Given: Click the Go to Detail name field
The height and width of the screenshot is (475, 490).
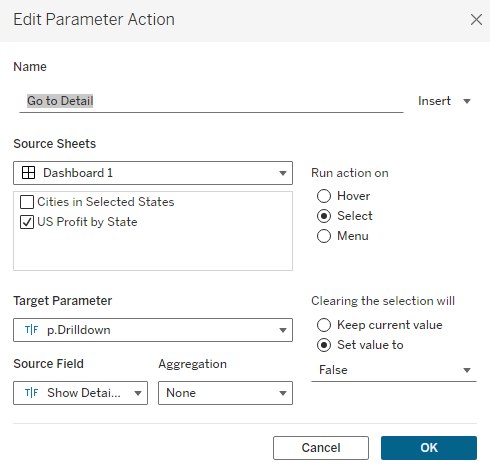Looking at the screenshot, I should point(211,101).
